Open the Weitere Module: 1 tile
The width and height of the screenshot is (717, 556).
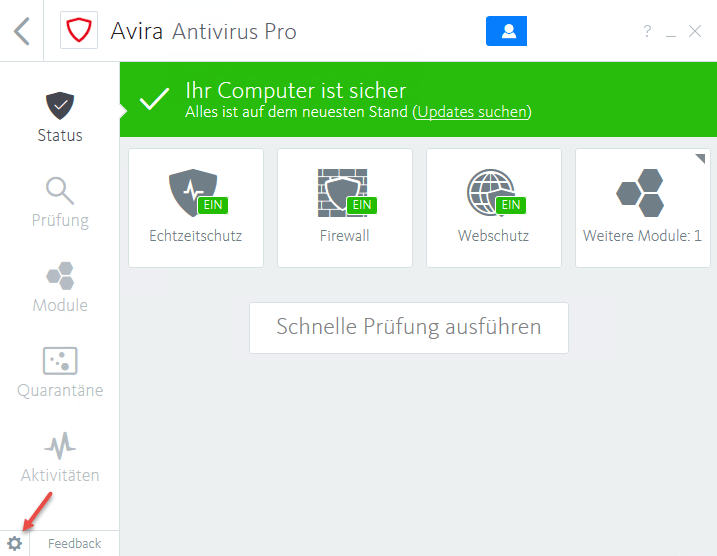(x=642, y=208)
